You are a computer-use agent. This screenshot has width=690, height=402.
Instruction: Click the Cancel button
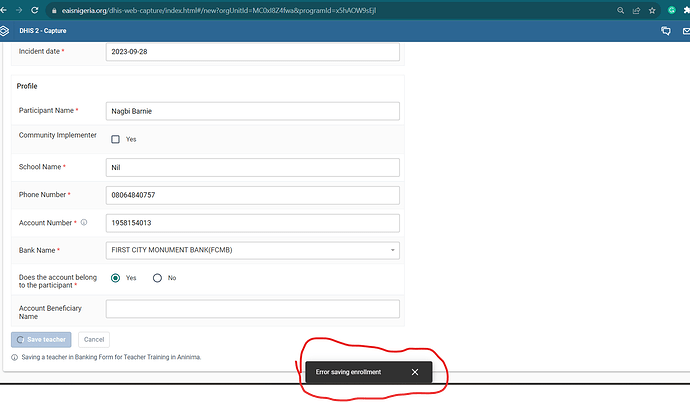tap(93, 339)
